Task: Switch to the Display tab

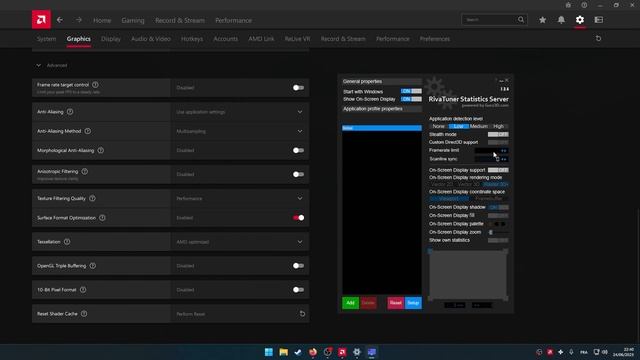Action: coord(111,39)
